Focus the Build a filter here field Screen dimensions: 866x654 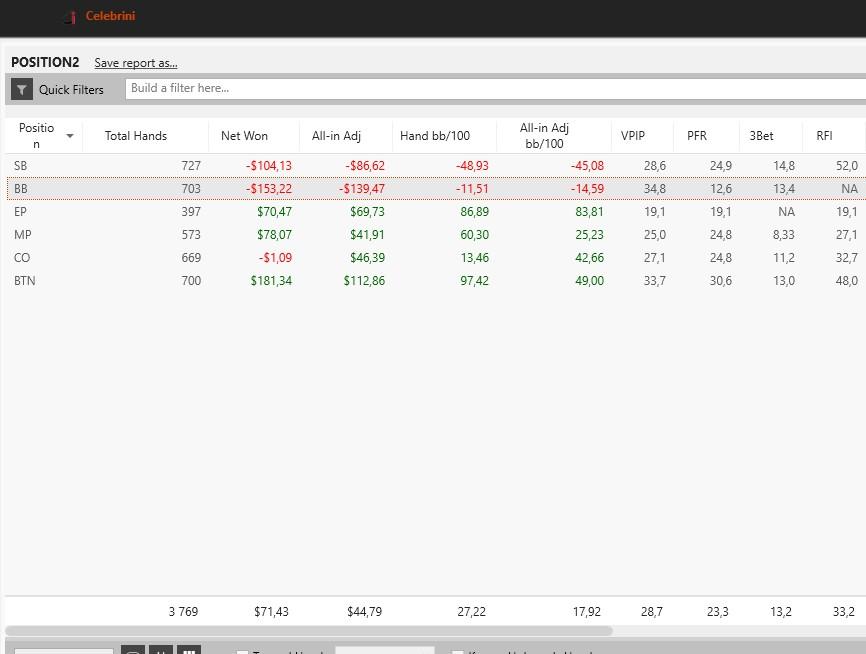click(495, 88)
